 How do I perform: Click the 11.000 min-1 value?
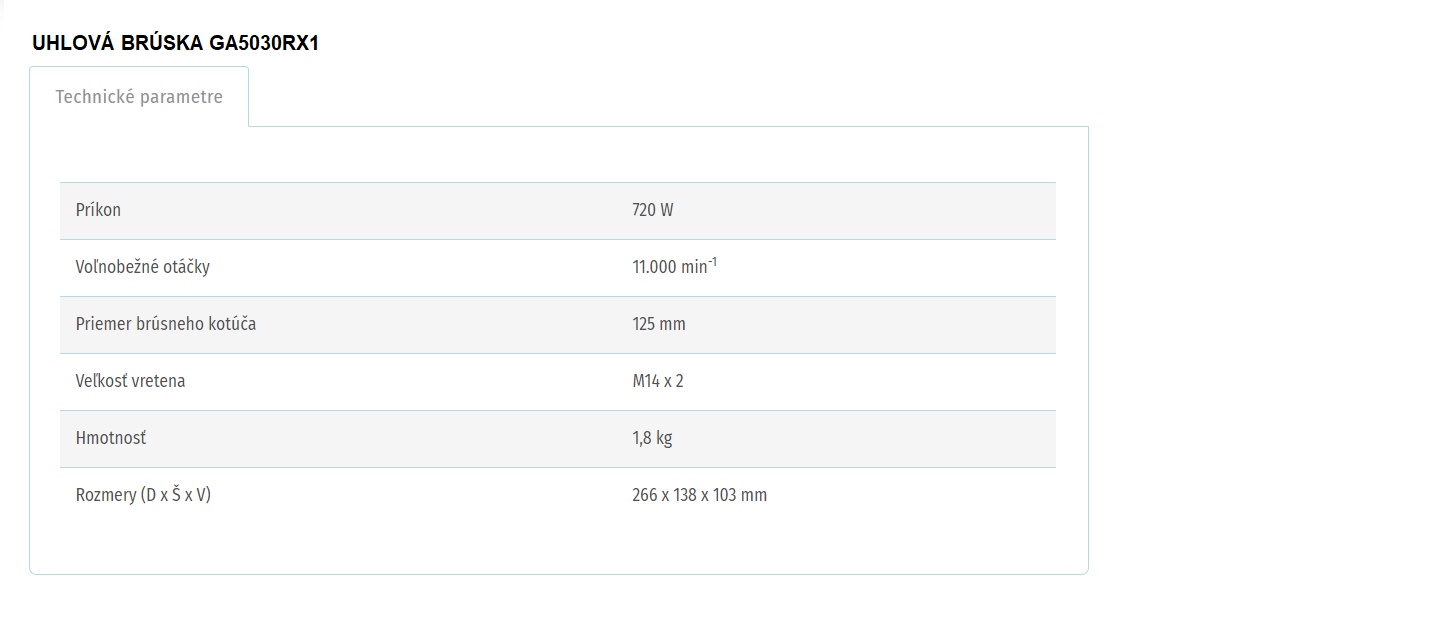[x=675, y=267]
